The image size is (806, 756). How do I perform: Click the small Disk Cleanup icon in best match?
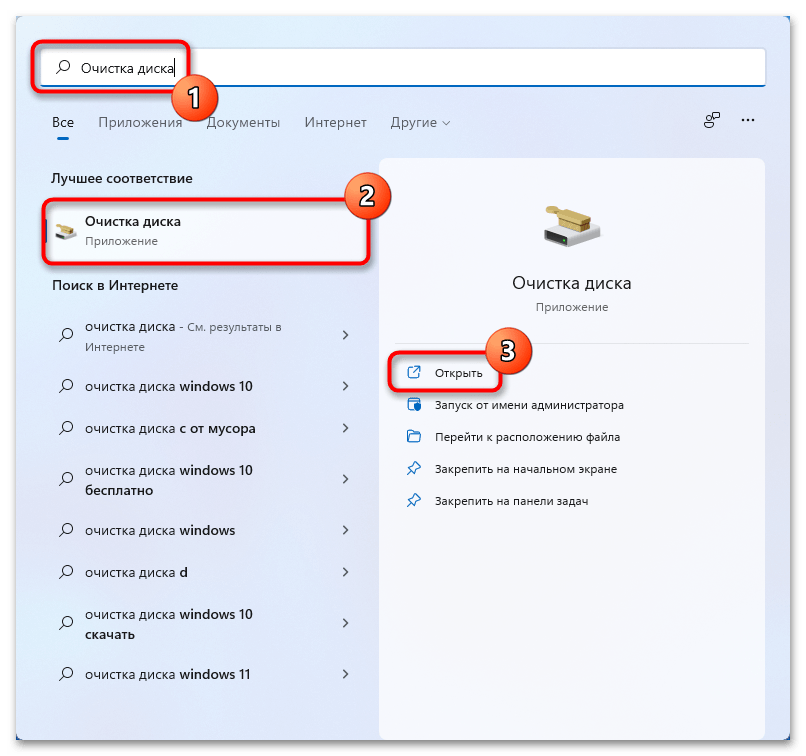pyautogui.click(x=66, y=231)
